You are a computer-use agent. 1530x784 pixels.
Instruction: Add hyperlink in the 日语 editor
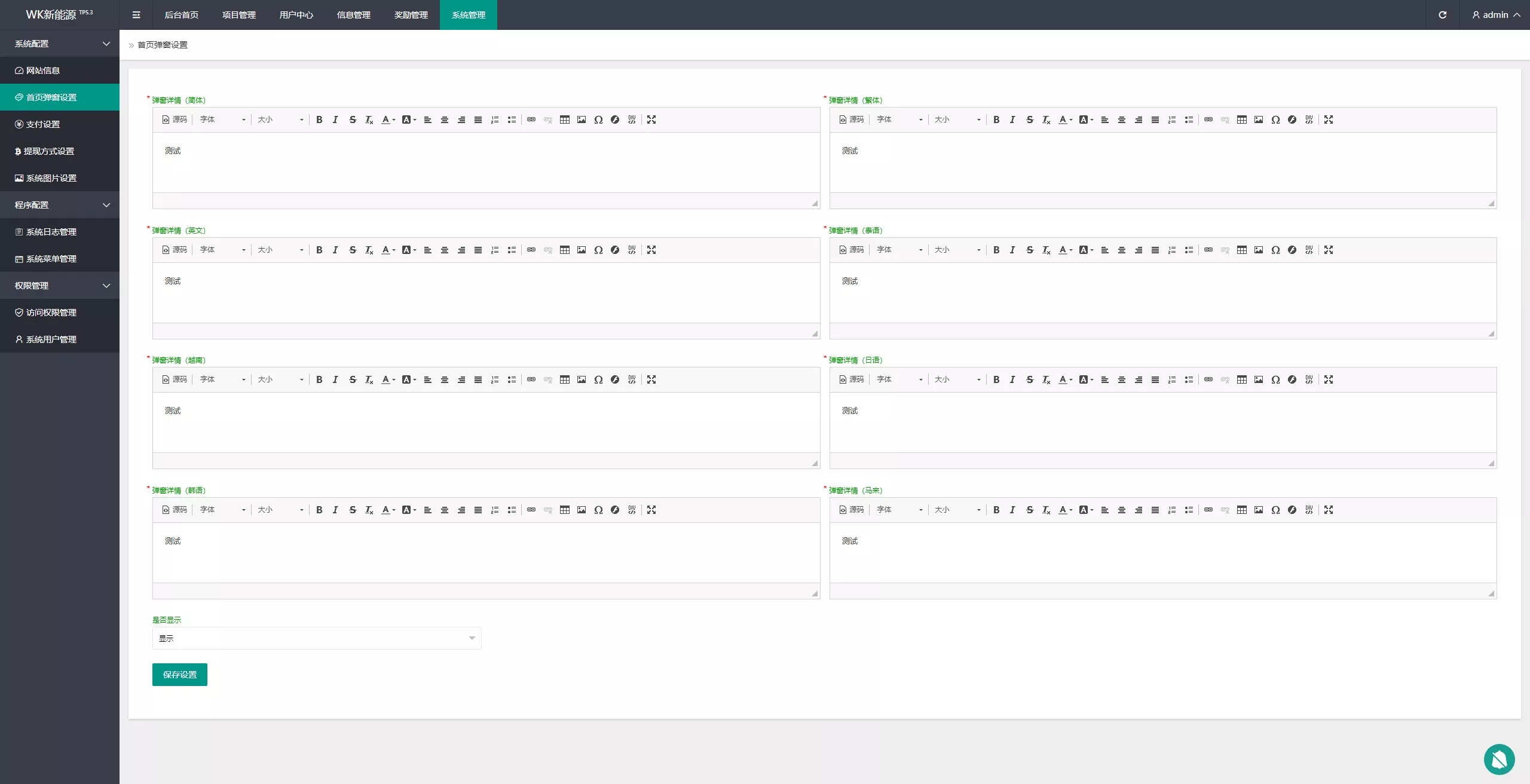1208,379
